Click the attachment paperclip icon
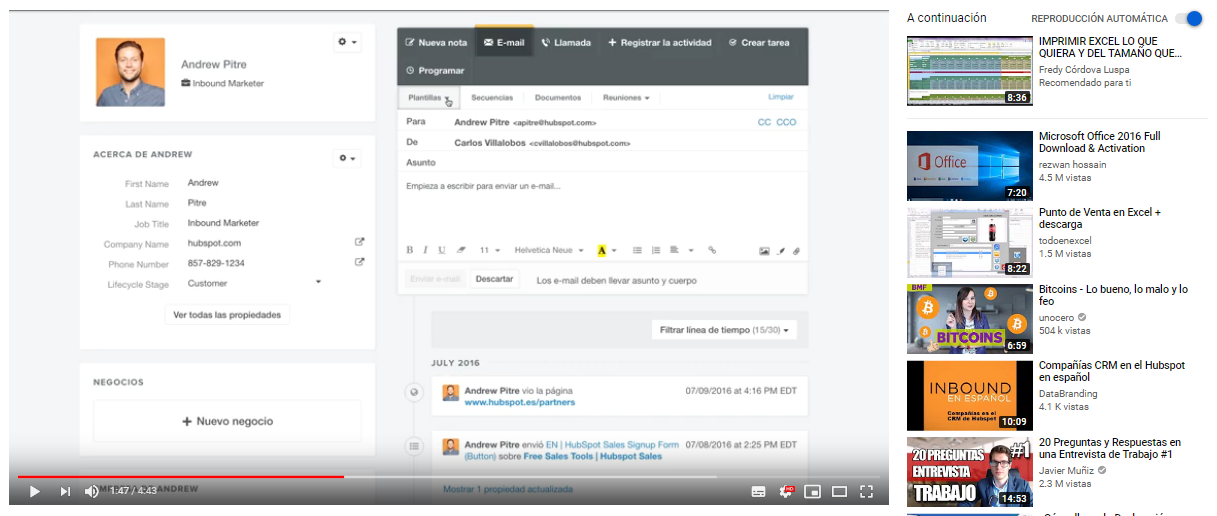Screen dimensions: 1217x516 click(x=796, y=250)
